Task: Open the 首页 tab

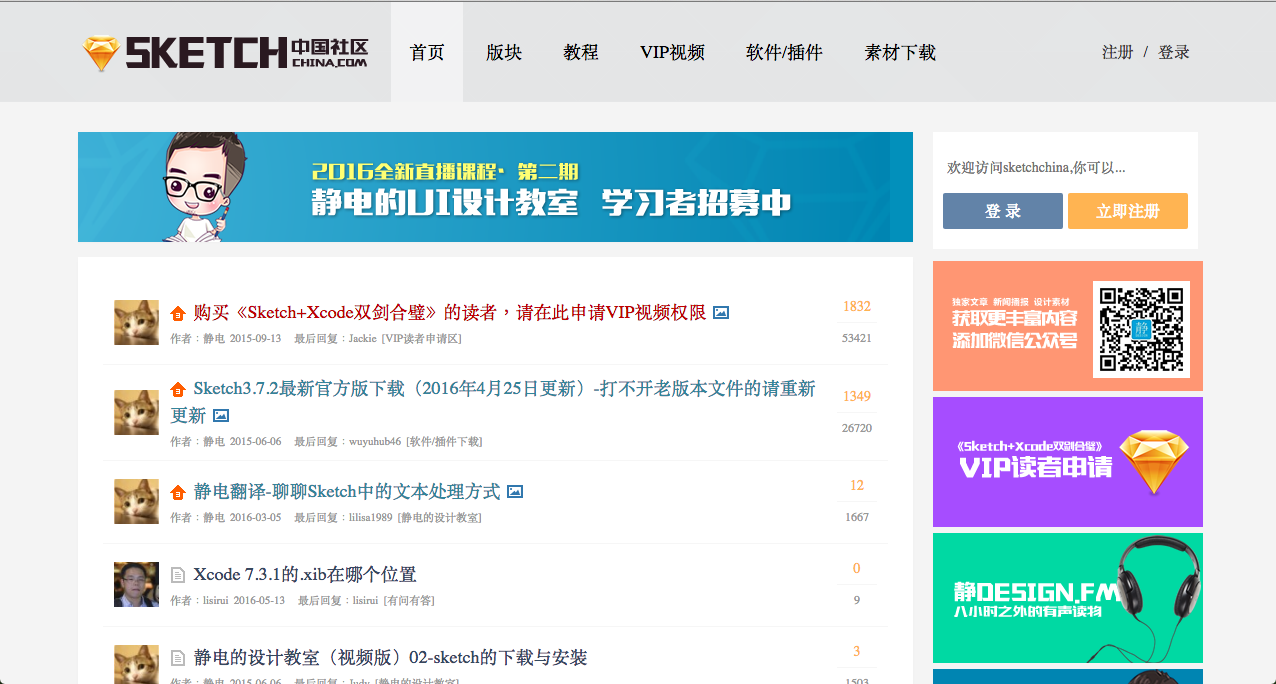Action: coord(427,52)
